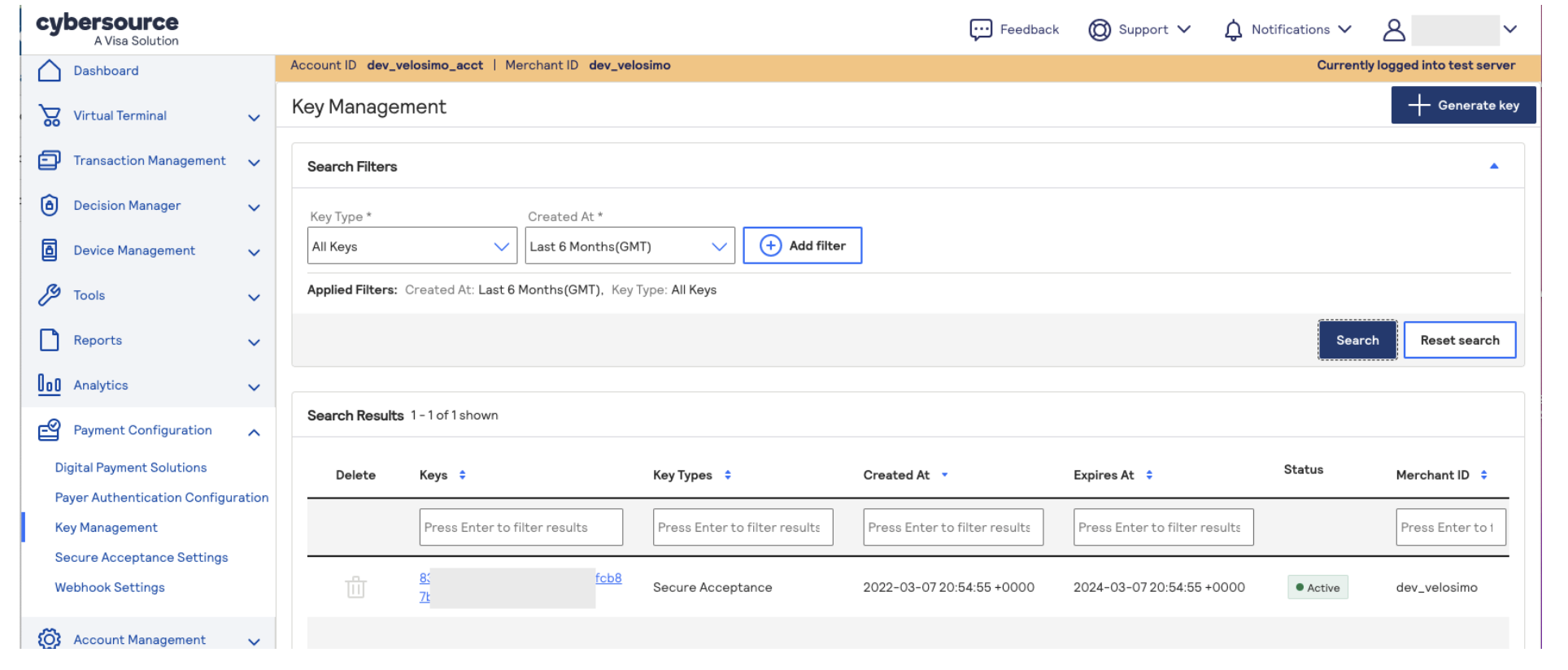1568x670 pixels.
Task: Select Key Management in sidebar
Action: pyautogui.click(x=107, y=528)
